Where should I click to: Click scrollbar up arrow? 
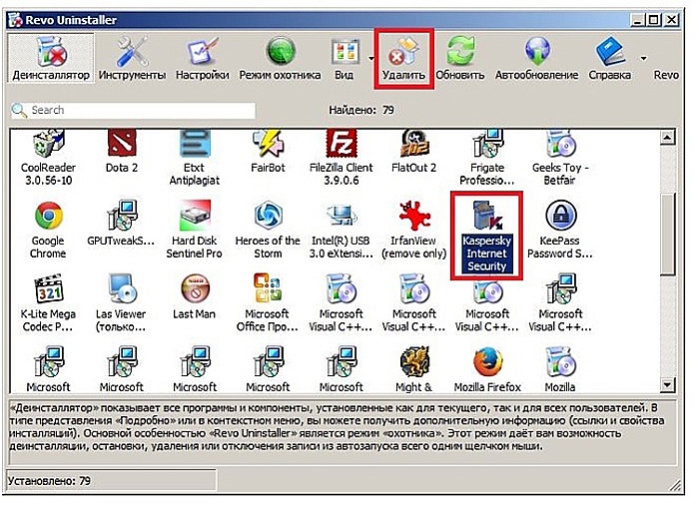tap(667, 137)
